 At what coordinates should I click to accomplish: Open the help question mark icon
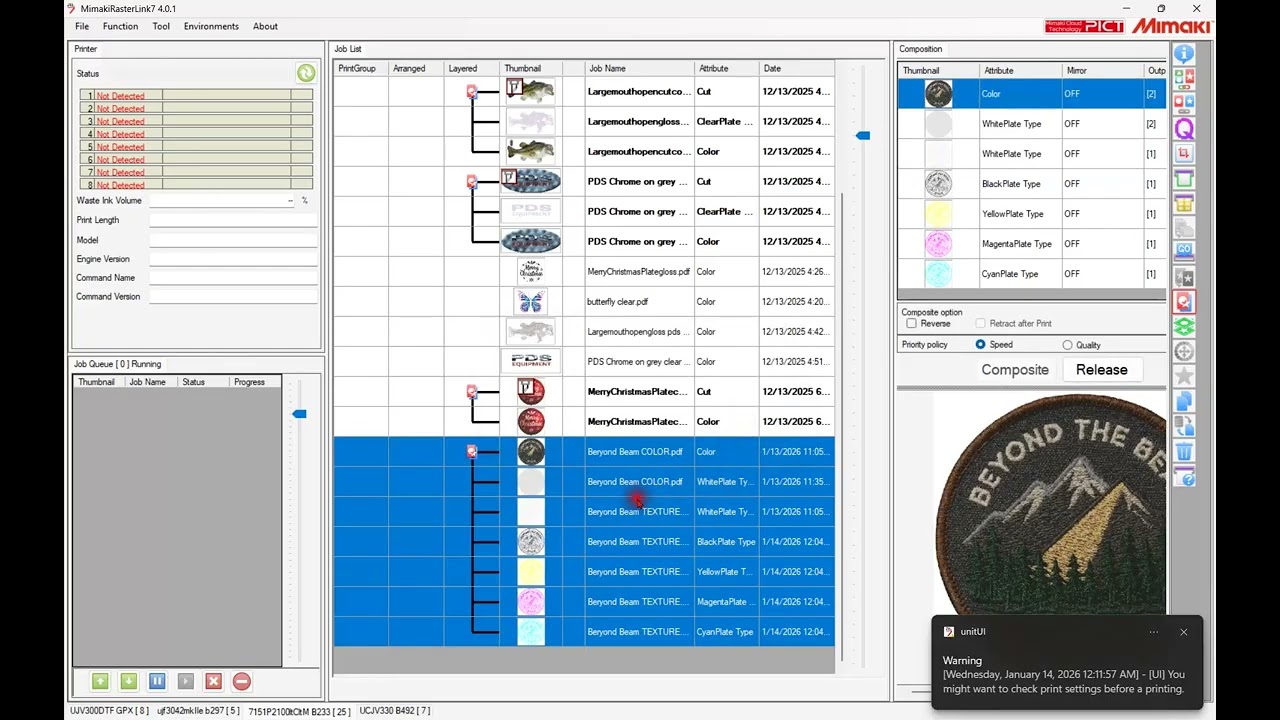(1184, 476)
